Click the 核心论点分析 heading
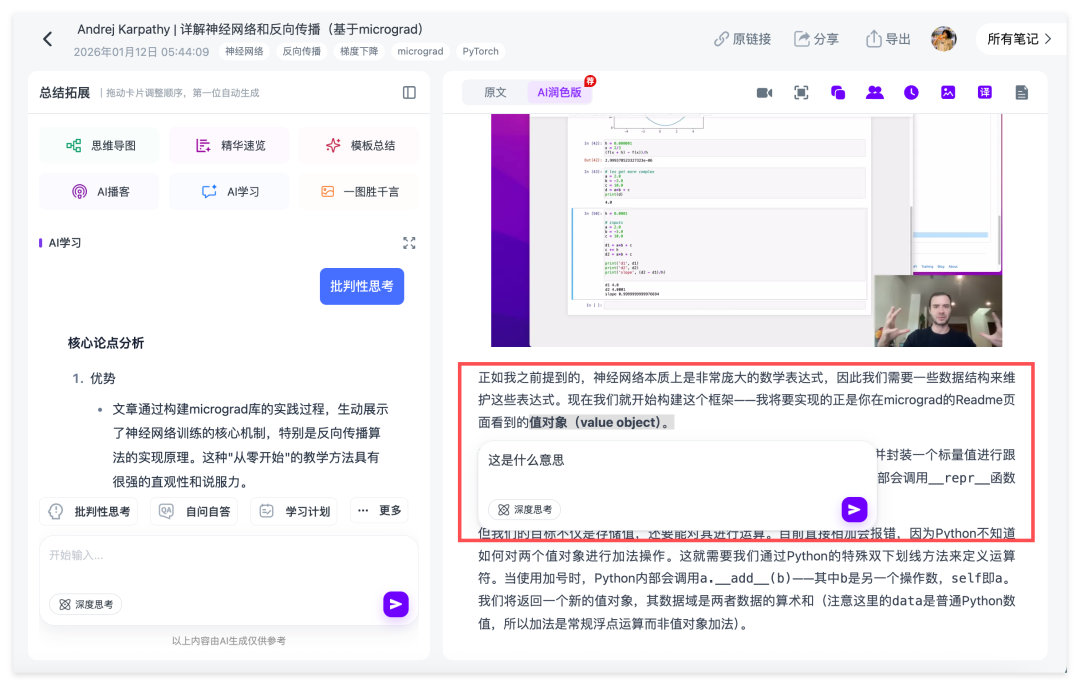 (x=106, y=343)
